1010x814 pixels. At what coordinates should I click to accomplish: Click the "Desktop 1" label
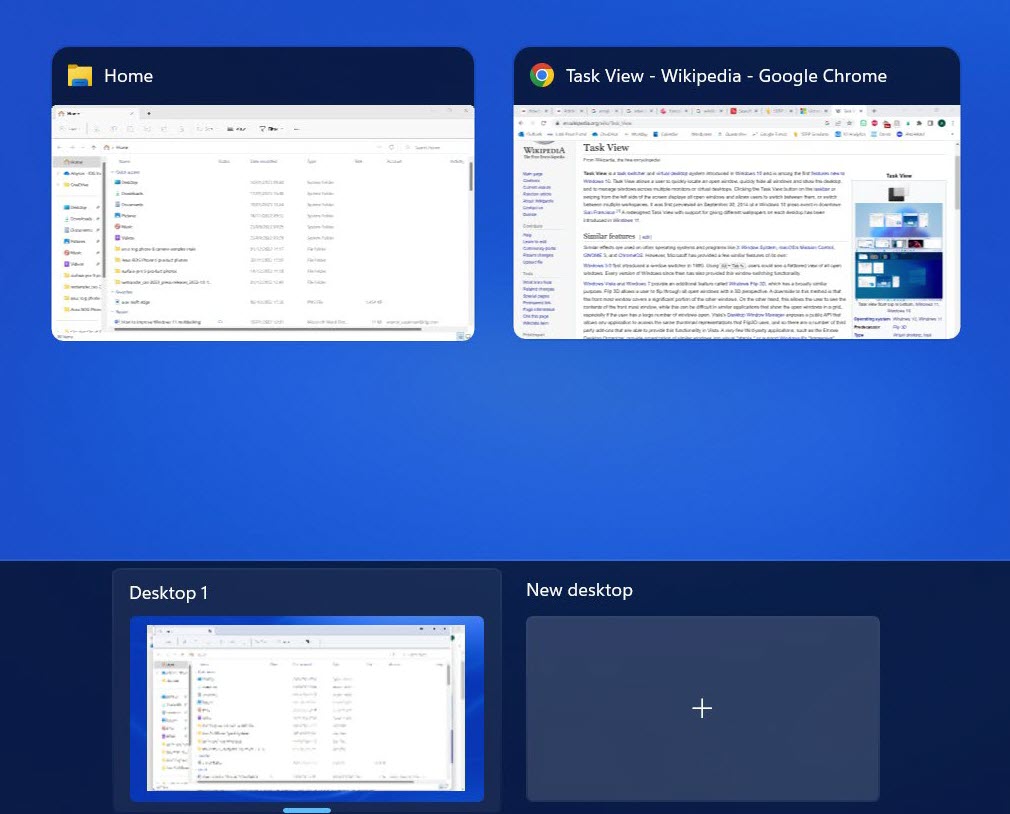pyautogui.click(x=169, y=592)
